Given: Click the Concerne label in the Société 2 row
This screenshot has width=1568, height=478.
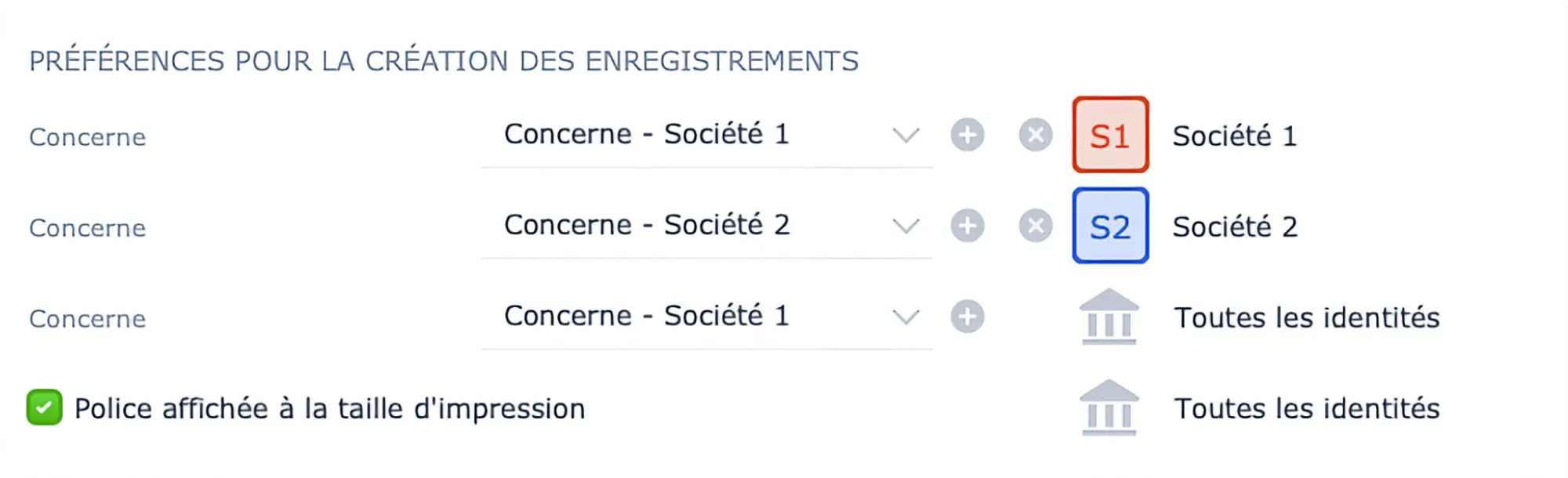Looking at the screenshot, I should coord(88,228).
